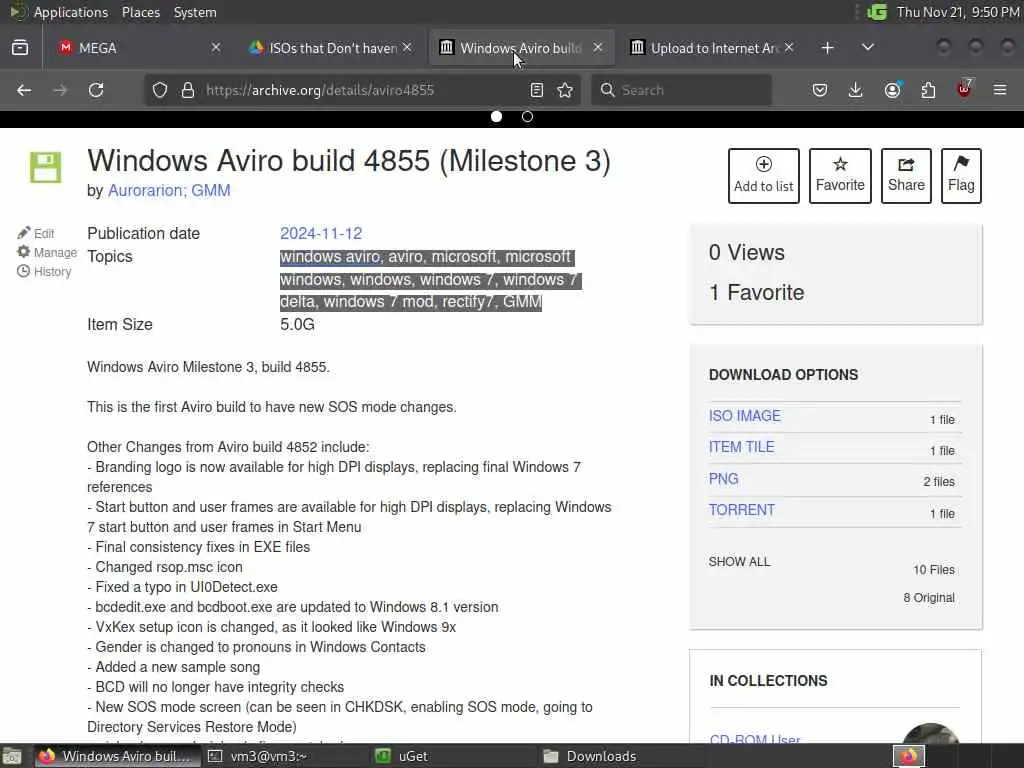Click the Firefox workspace icon at bottom right
1024x768 pixels.
click(909, 756)
